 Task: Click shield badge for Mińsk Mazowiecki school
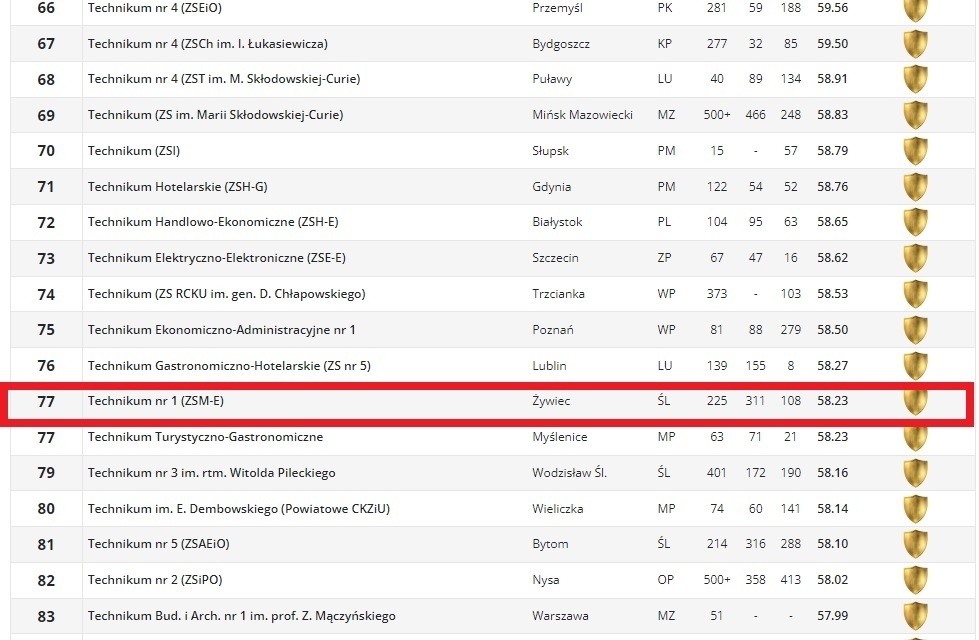tap(915, 115)
